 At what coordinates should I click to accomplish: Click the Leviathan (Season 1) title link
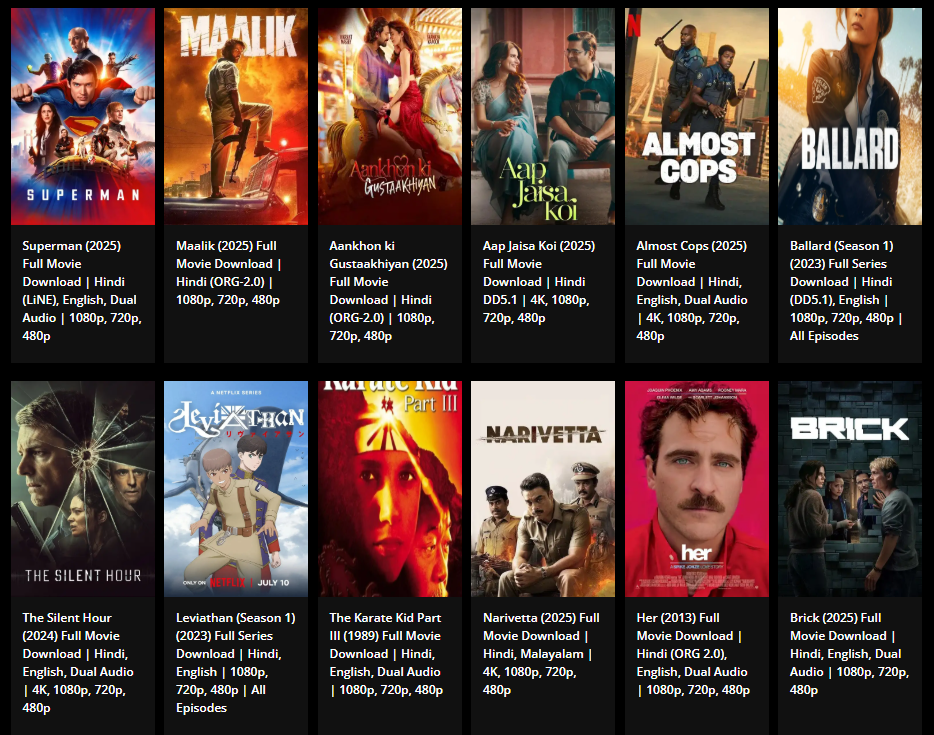tap(236, 663)
